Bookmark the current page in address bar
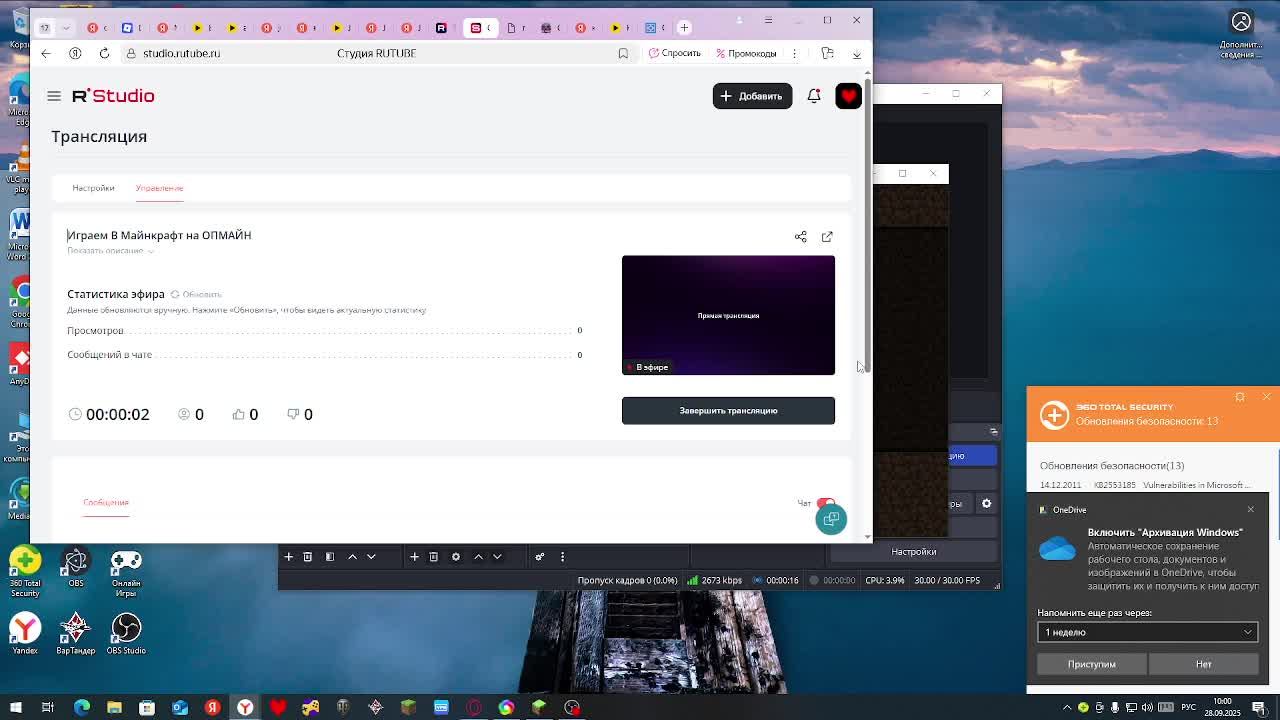 click(x=623, y=53)
